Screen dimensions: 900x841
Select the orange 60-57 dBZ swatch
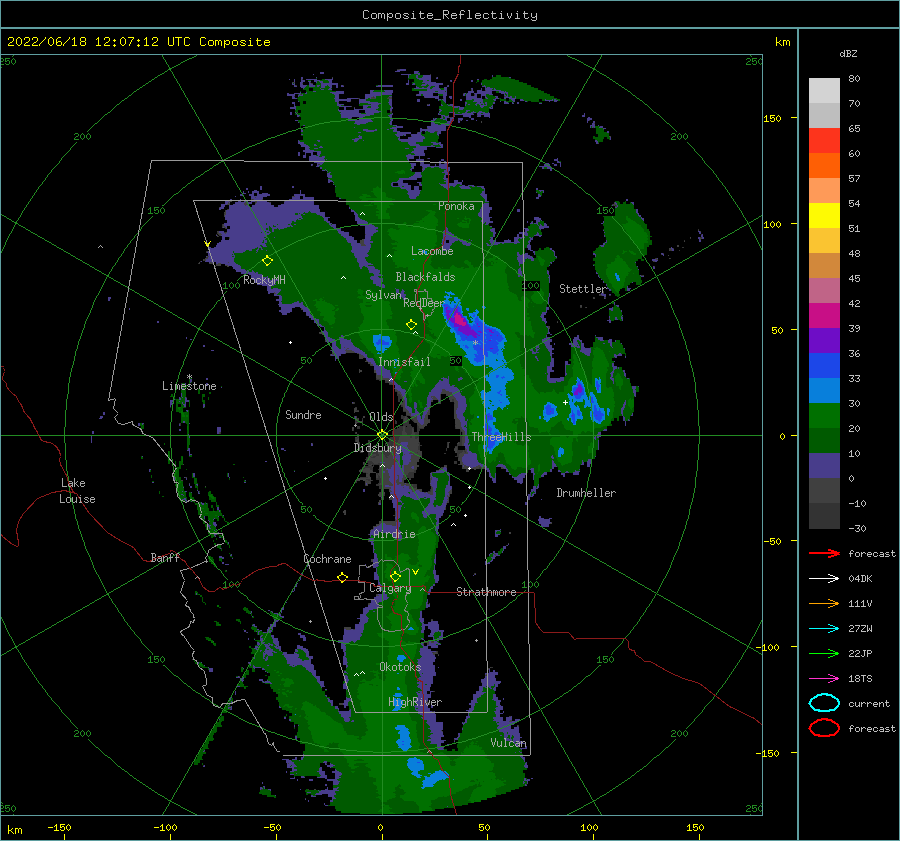tap(824, 166)
